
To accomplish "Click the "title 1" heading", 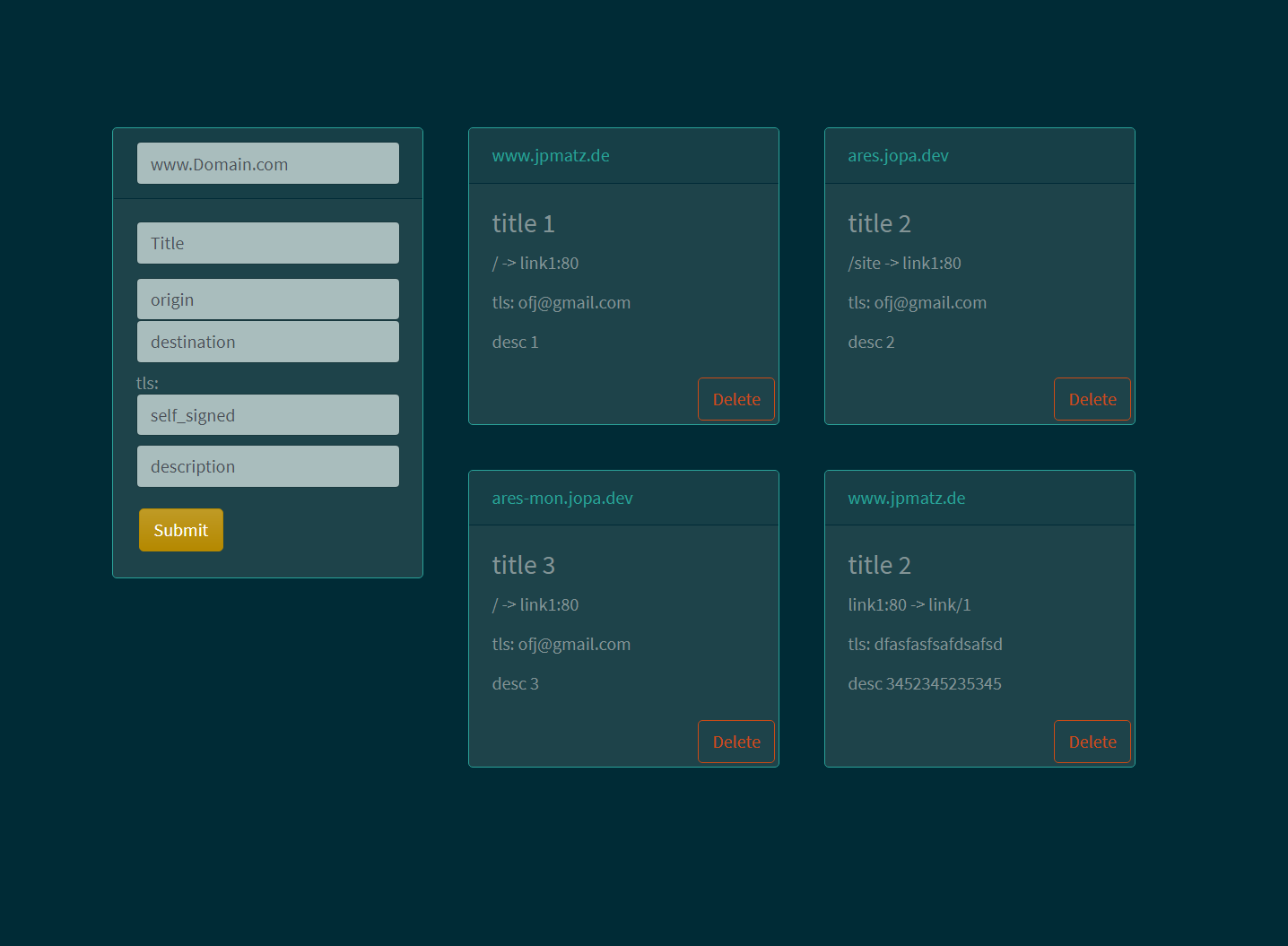I will (x=524, y=223).
